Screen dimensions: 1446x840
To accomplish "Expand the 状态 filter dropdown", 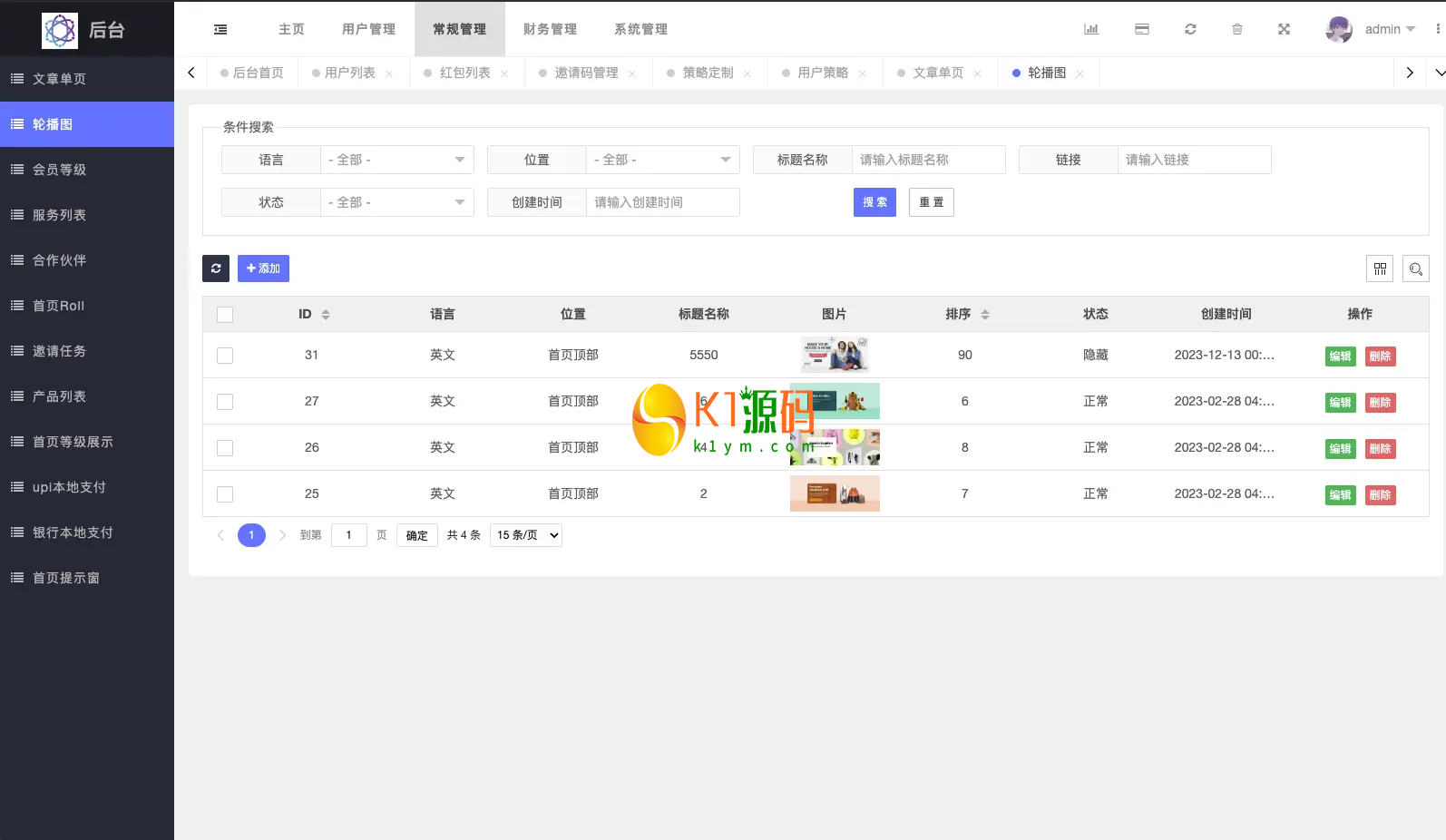I will [397, 202].
